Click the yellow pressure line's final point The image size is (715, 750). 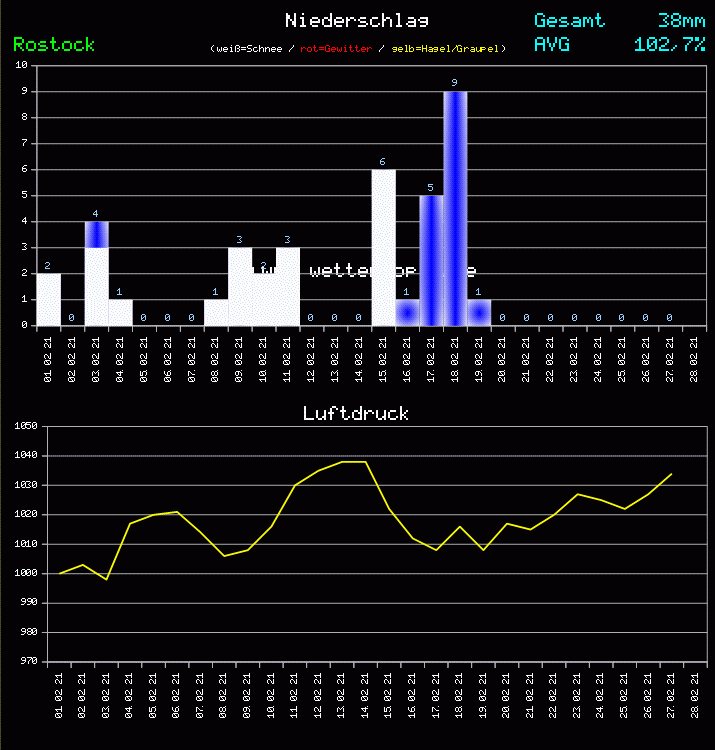pos(671,474)
